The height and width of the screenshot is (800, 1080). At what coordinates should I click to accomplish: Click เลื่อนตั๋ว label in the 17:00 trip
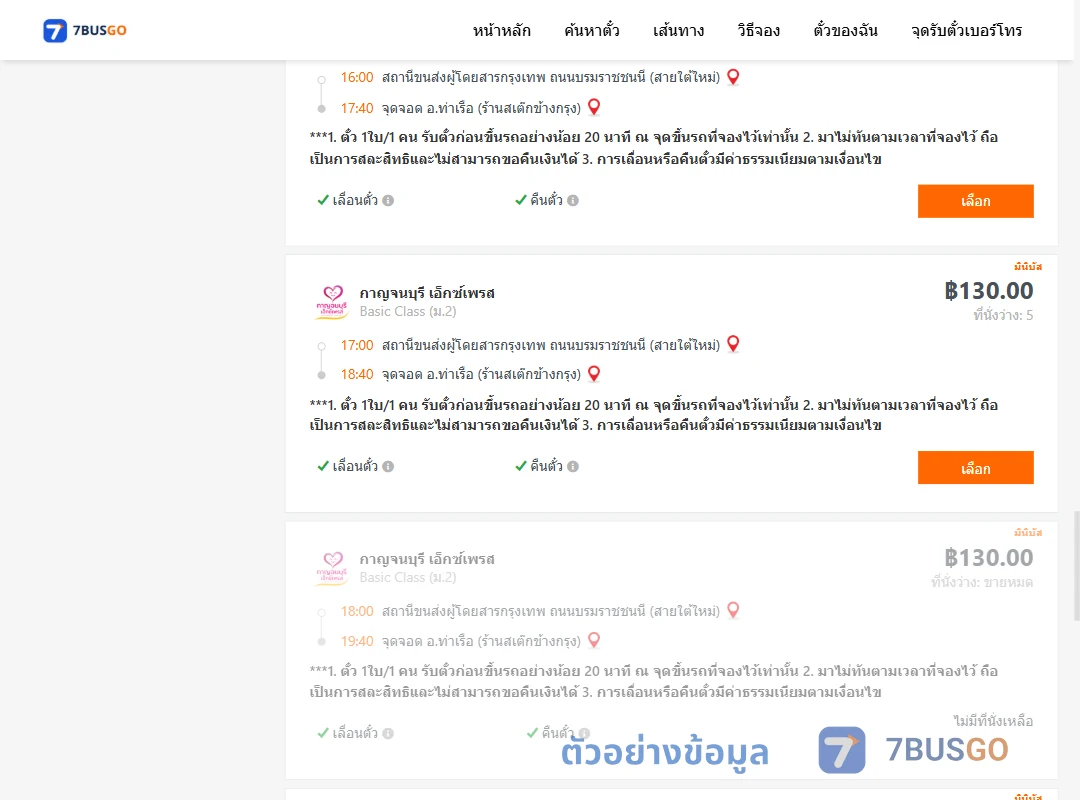pos(355,466)
